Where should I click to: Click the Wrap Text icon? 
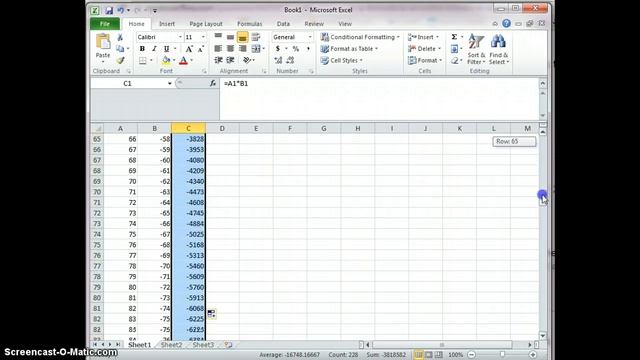tap(256, 37)
